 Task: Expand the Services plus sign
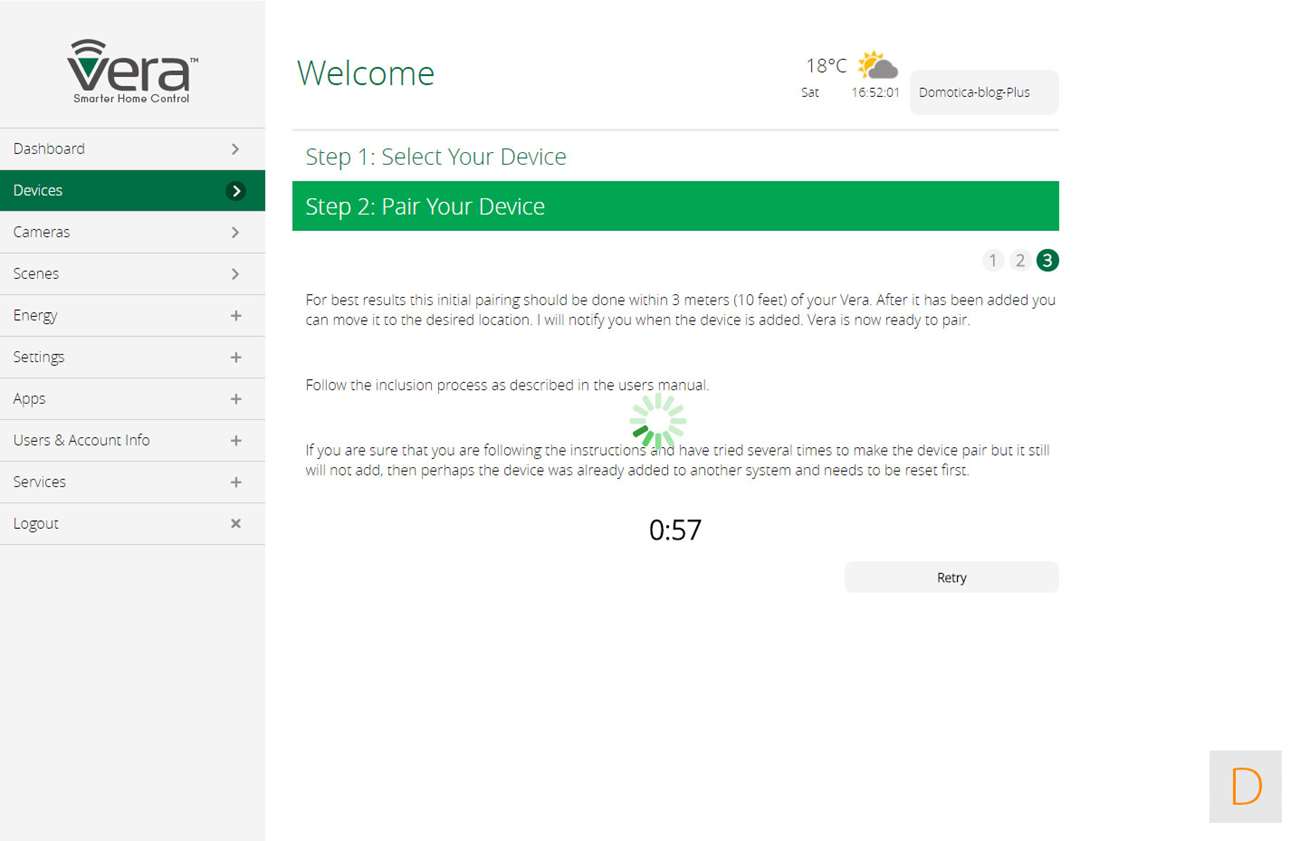tap(236, 482)
